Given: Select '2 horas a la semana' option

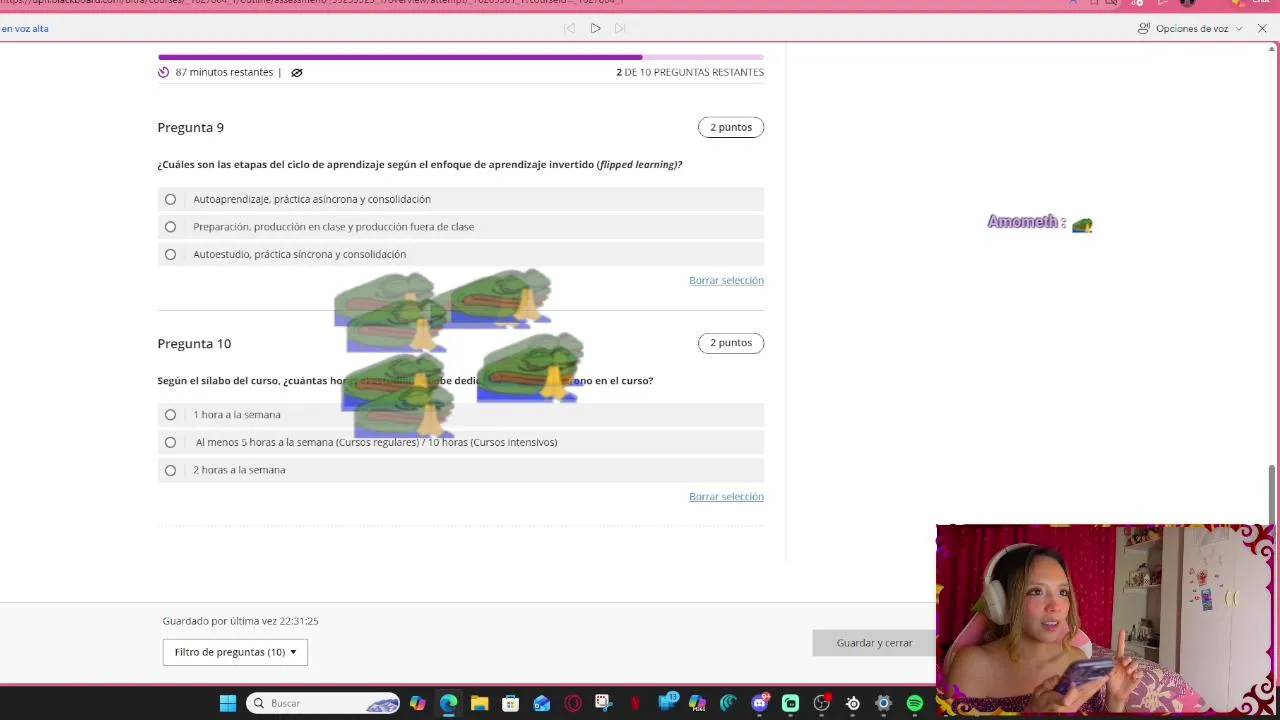Looking at the screenshot, I should pyautogui.click(x=460, y=470).
